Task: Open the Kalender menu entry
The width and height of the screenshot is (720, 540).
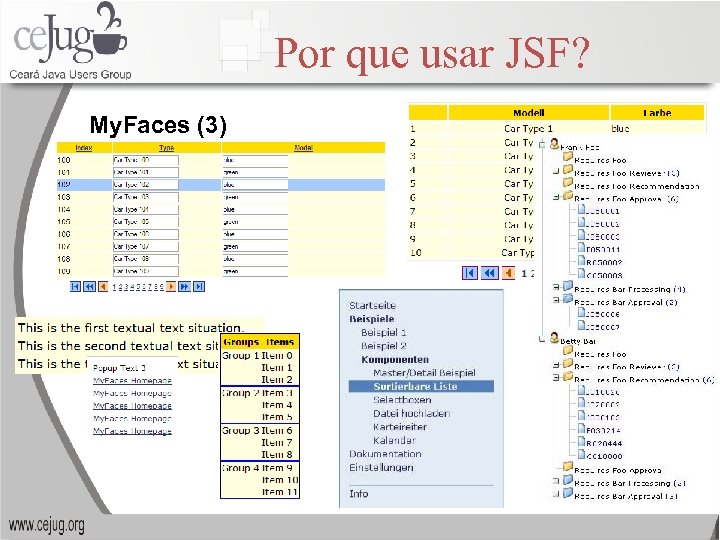Action: tap(394, 440)
